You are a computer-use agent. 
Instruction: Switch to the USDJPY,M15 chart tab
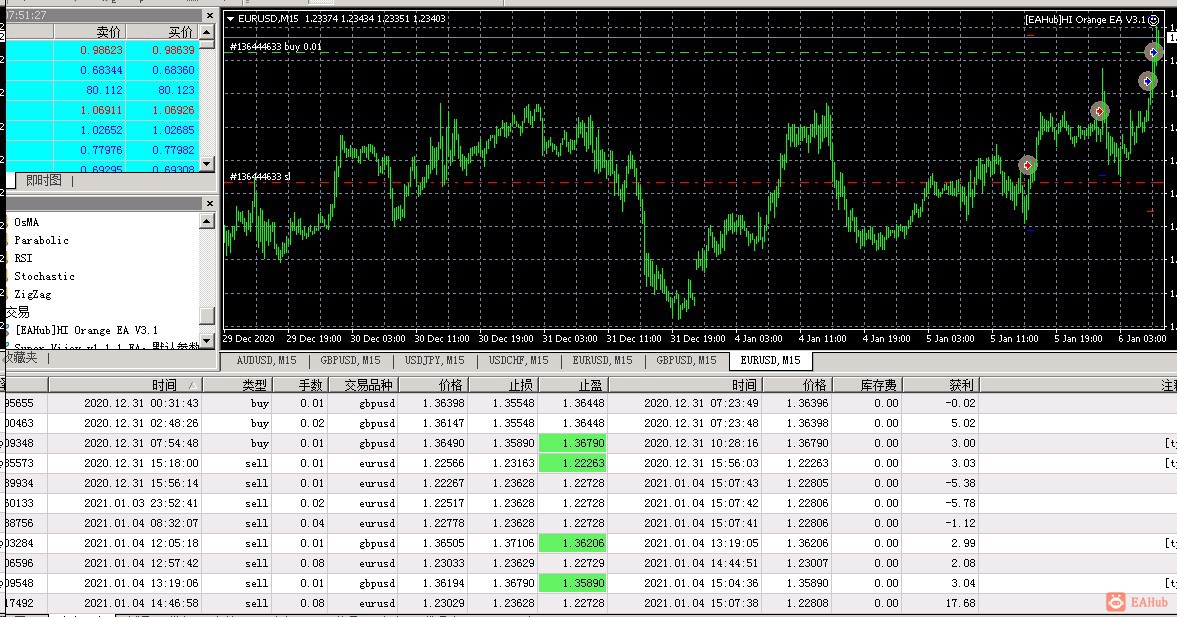[434, 360]
